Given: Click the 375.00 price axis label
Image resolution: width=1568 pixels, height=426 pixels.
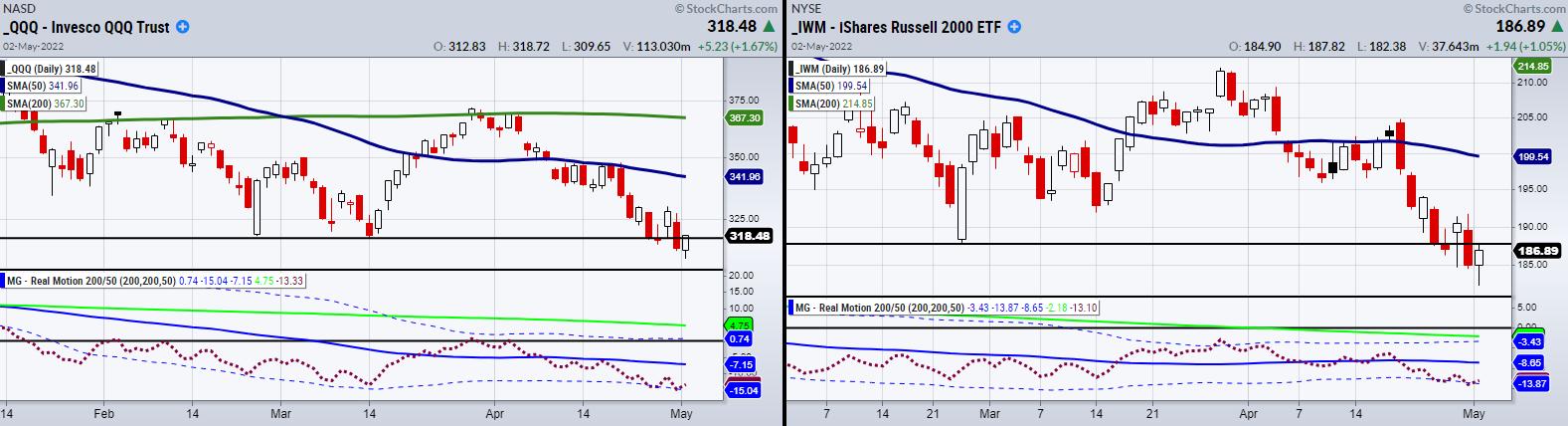Looking at the screenshot, I should (742, 100).
